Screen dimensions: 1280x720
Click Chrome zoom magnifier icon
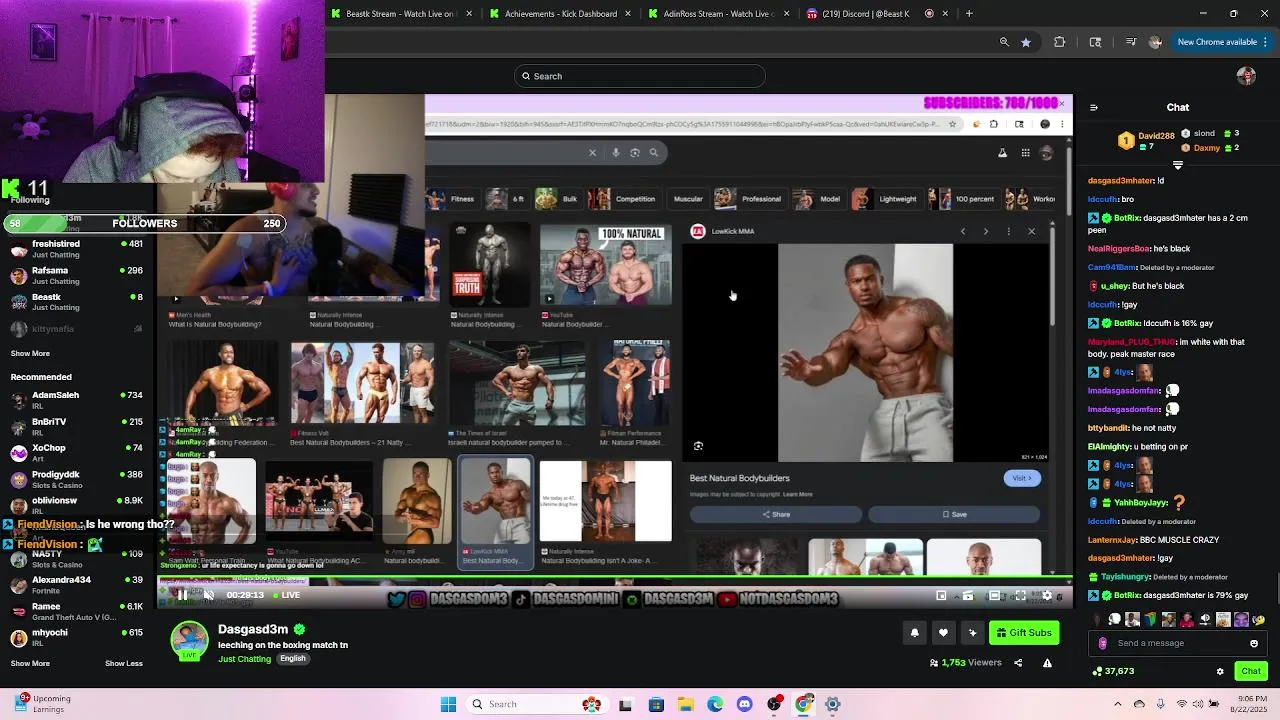[x=1004, y=42]
